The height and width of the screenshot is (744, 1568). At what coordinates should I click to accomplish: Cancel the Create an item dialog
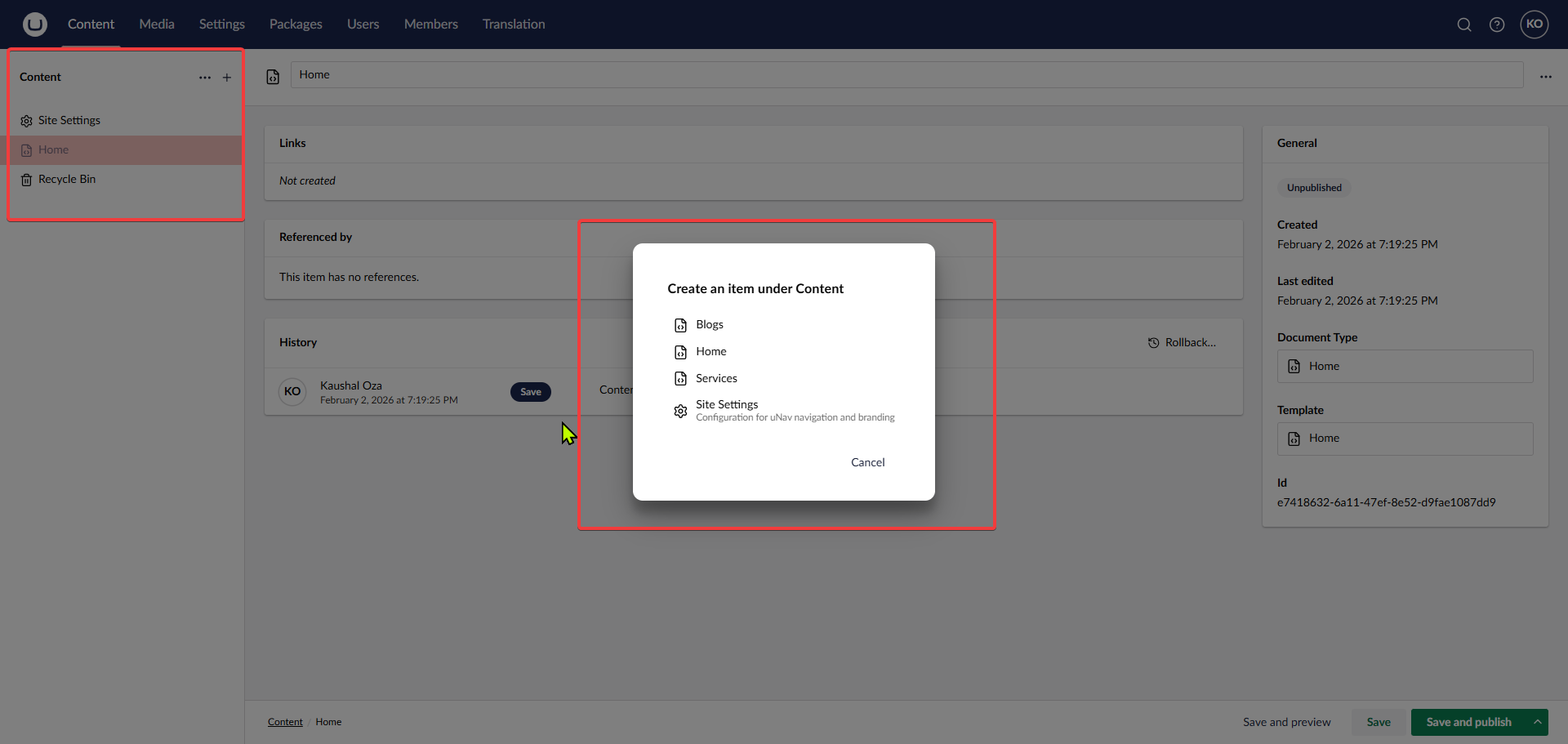click(x=867, y=462)
